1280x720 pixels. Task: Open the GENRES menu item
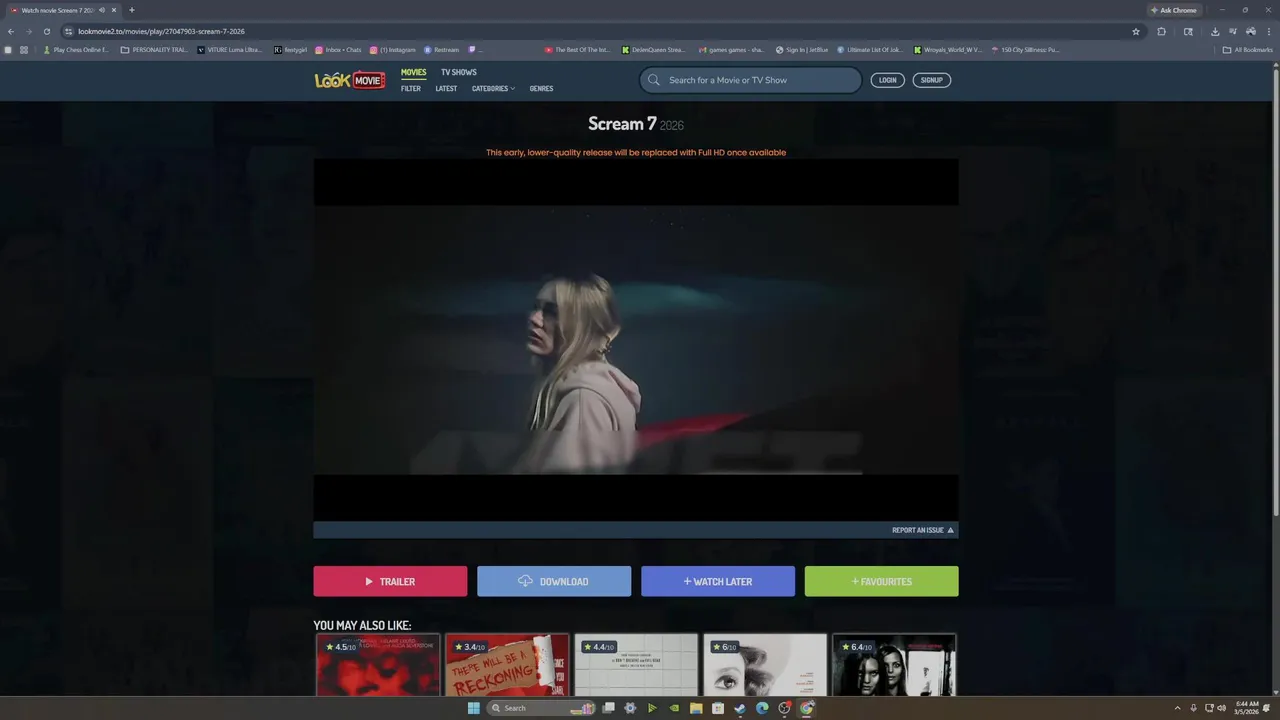point(541,88)
